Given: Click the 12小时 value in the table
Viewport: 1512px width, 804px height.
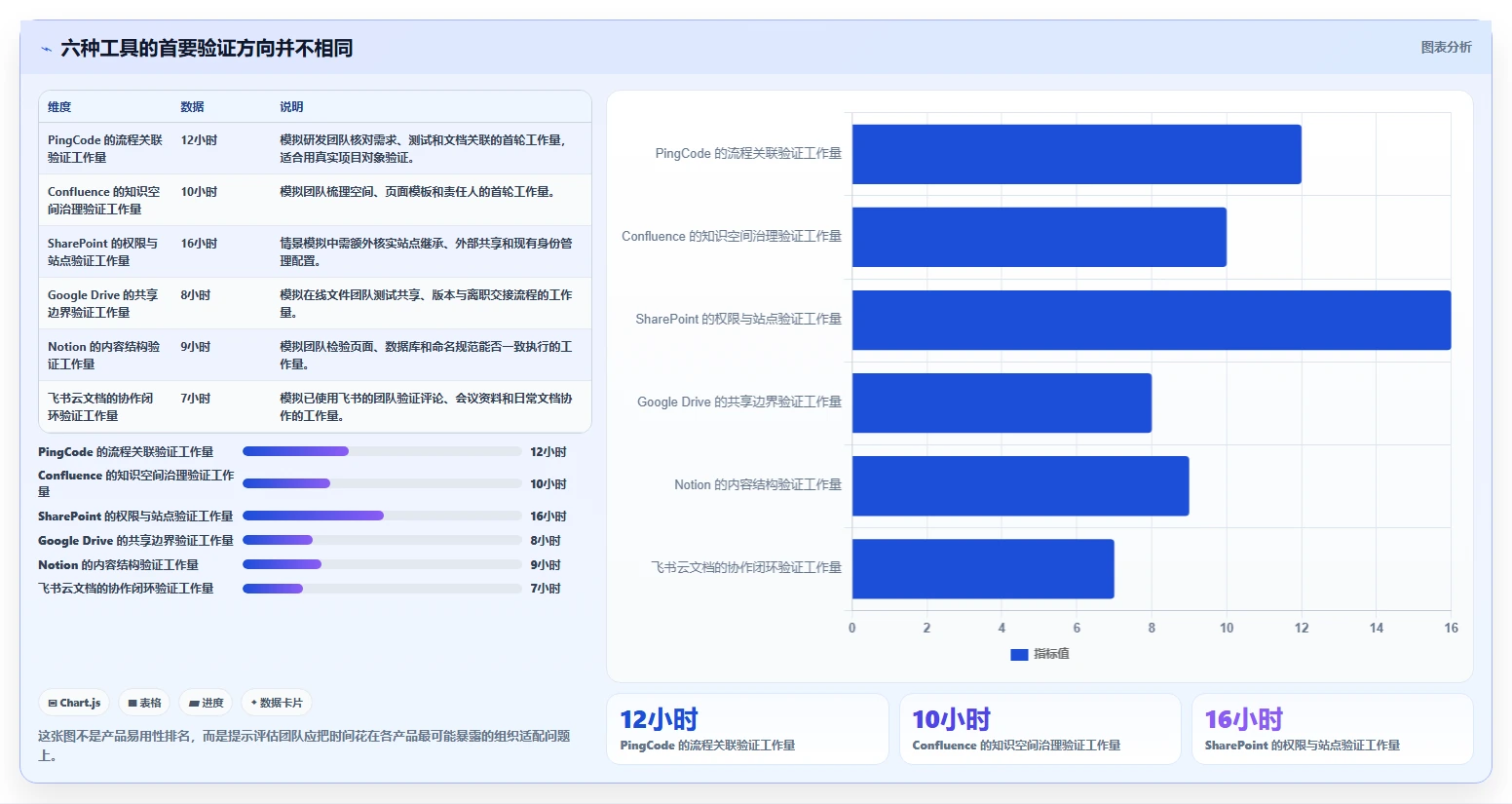Looking at the screenshot, I should coord(199,140).
